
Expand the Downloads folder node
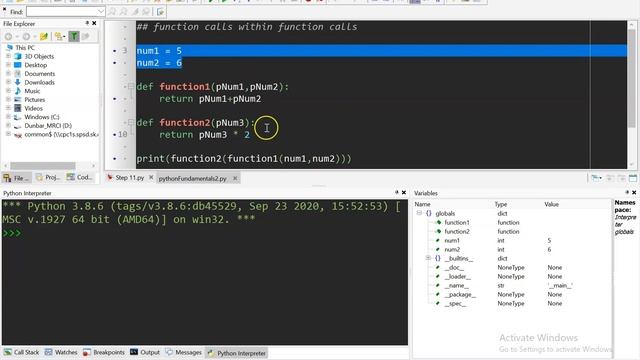[8, 82]
